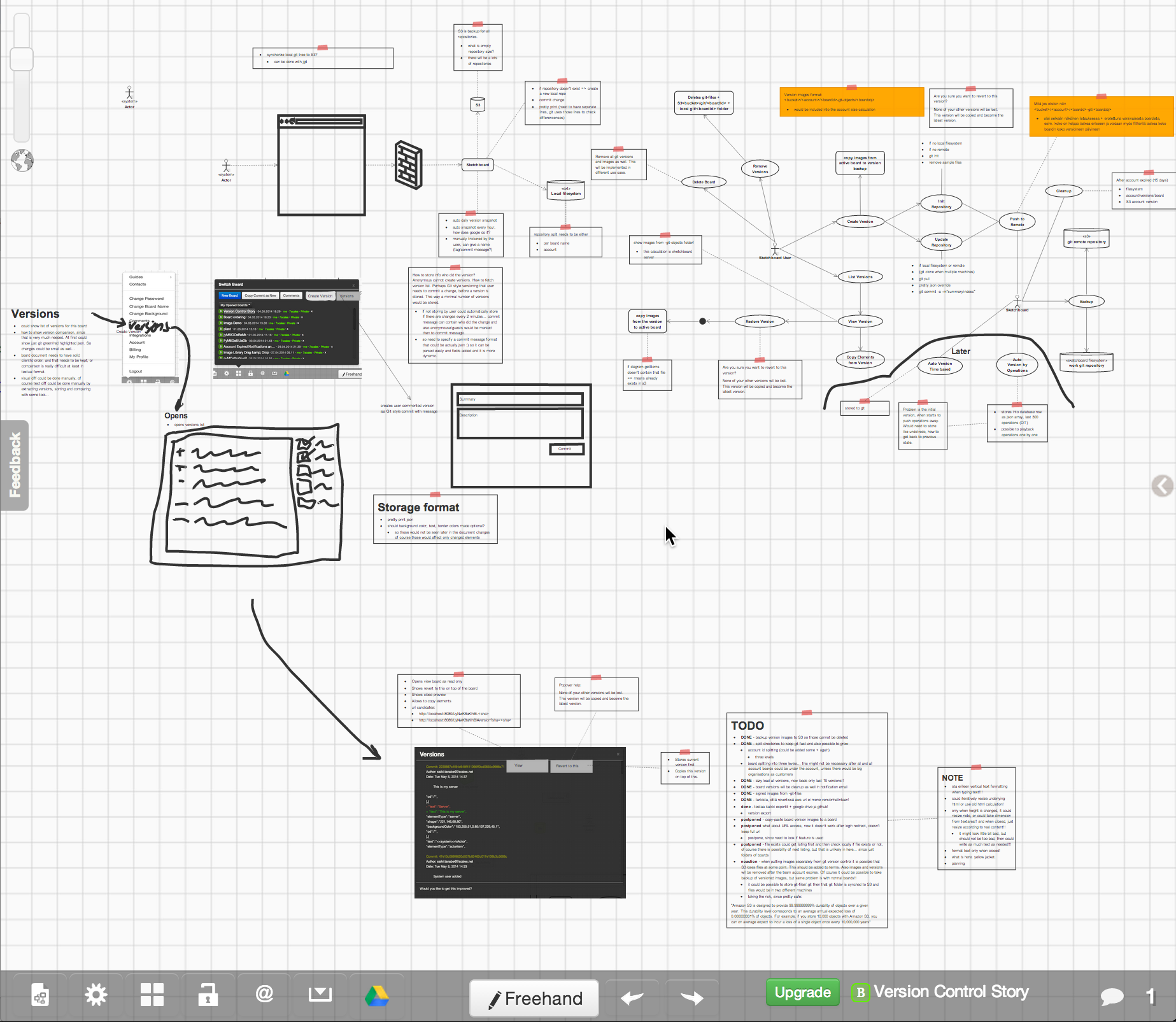The image size is (1176, 1022).
Task: Select the account menu screenshot image
Action: click(x=149, y=327)
